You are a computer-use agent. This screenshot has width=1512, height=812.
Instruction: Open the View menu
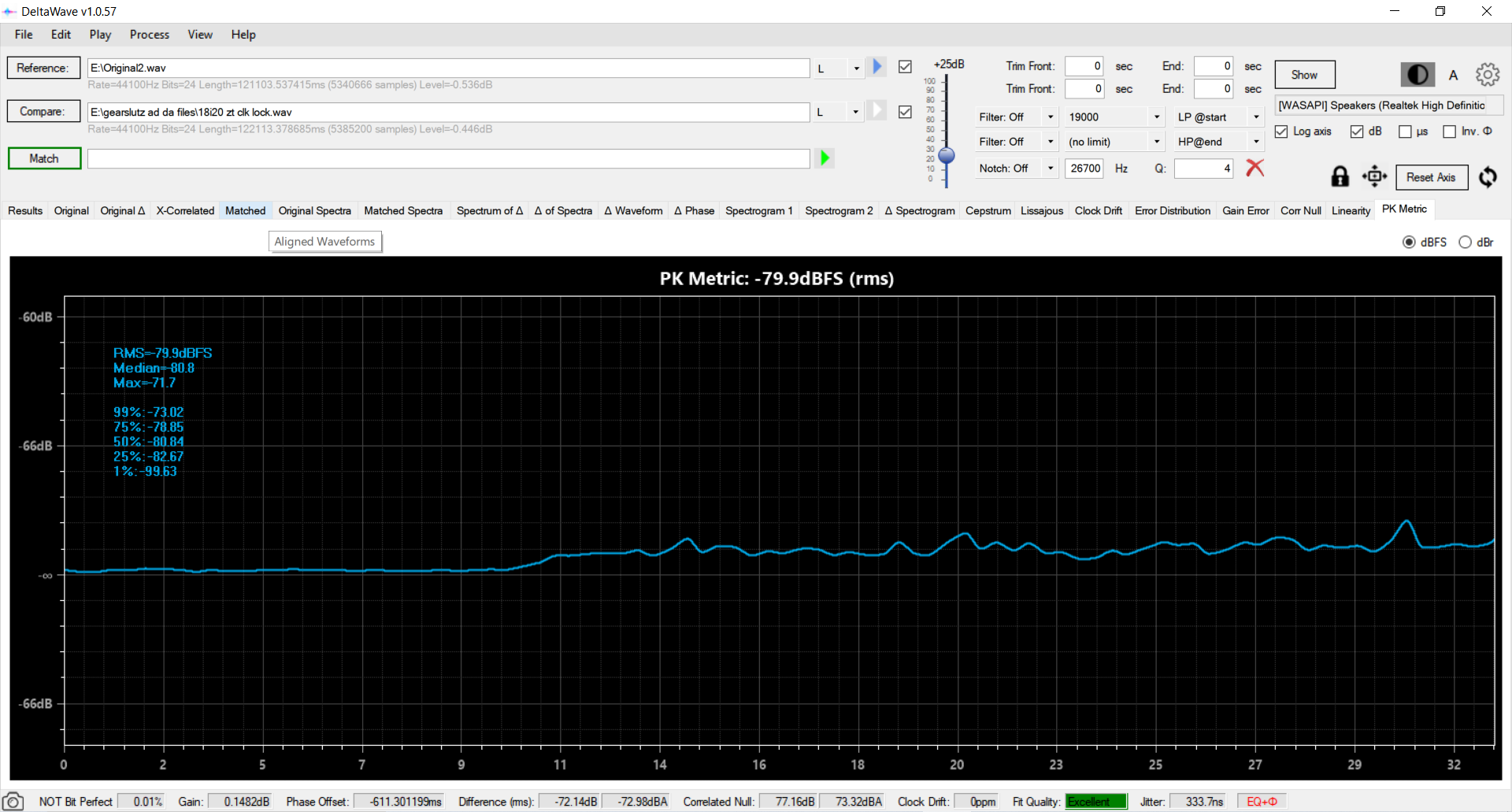click(x=200, y=35)
